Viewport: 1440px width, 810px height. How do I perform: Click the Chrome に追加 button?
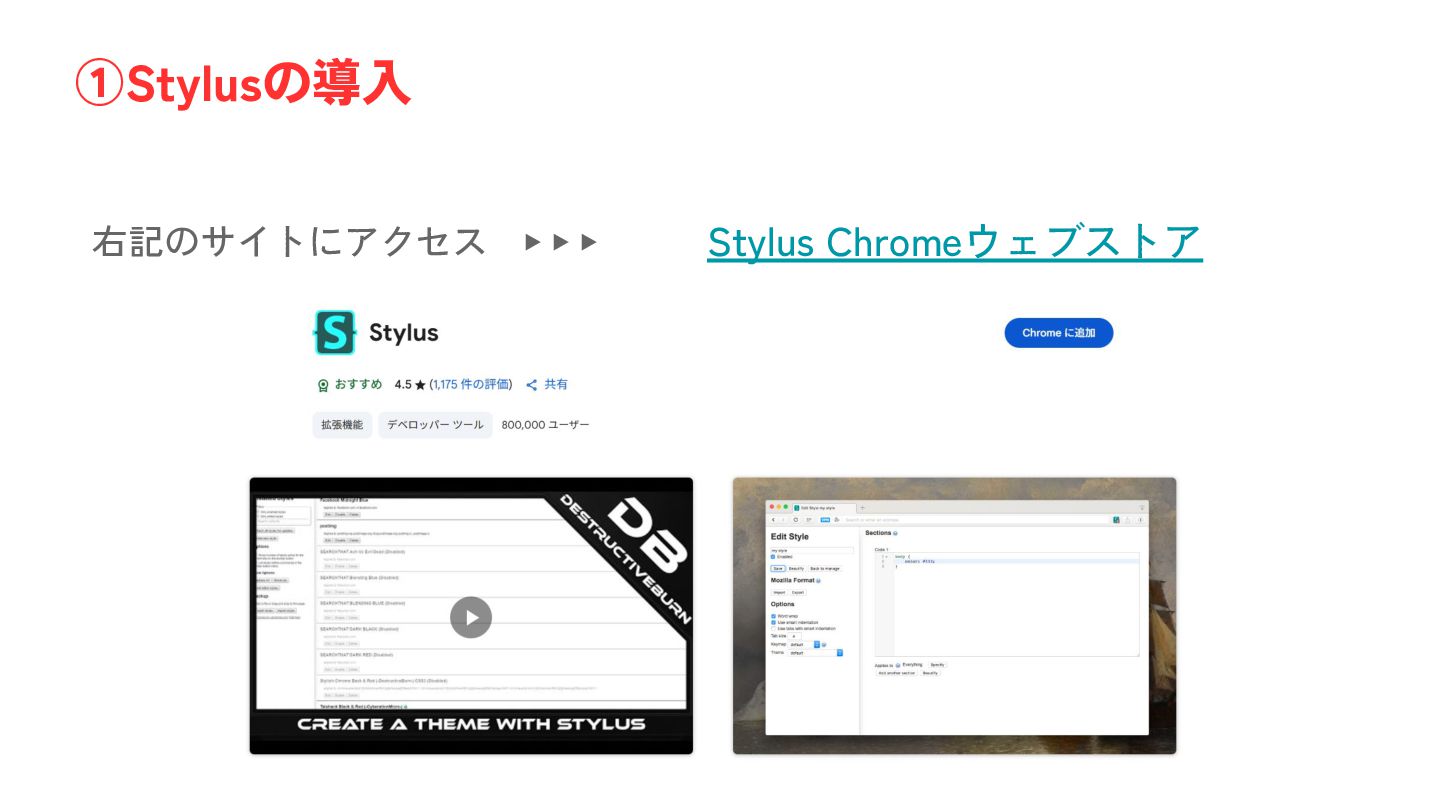1058,333
